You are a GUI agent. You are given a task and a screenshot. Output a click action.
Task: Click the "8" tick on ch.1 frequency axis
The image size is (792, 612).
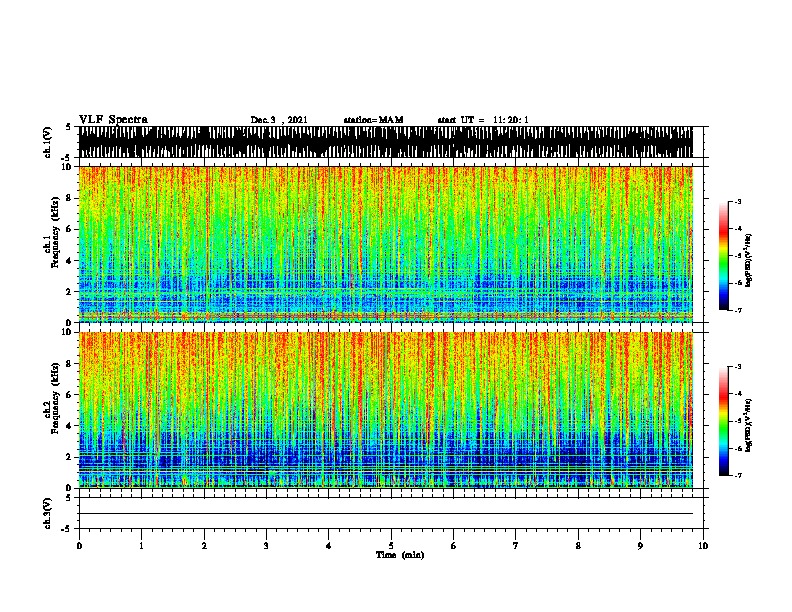point(70,198)
